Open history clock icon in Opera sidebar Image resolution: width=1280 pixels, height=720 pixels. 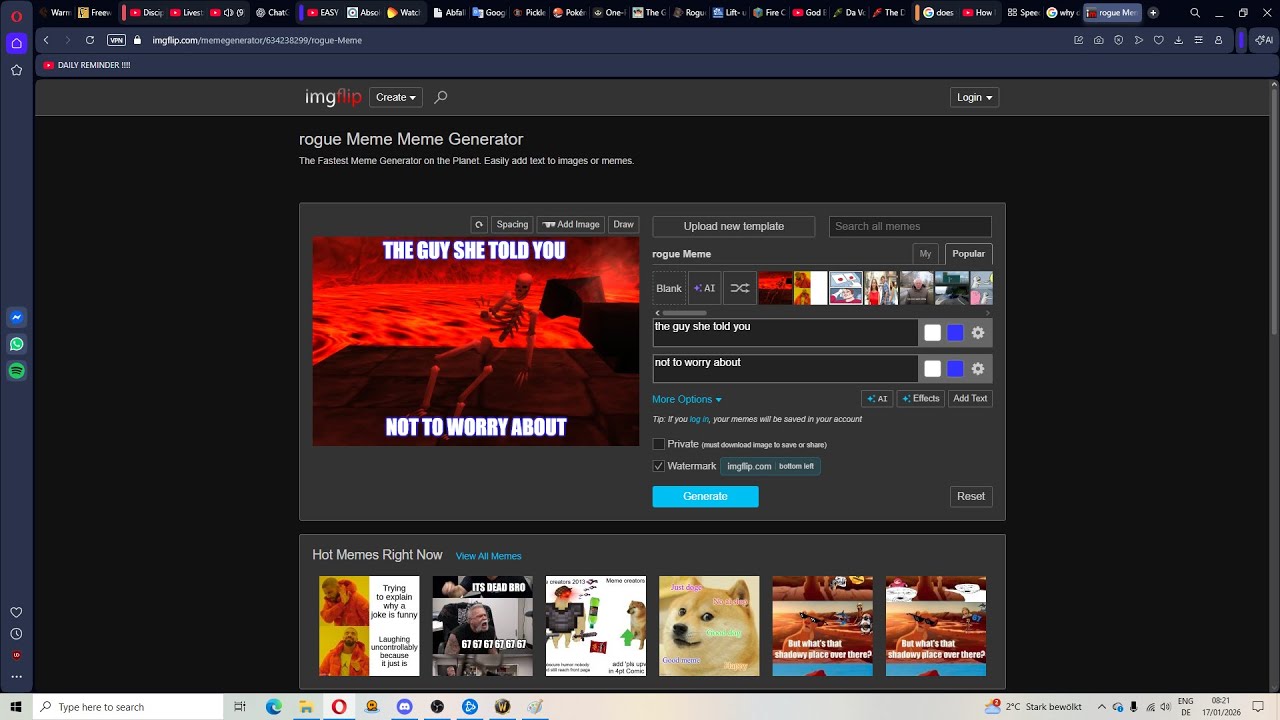[x=16, y=634]
